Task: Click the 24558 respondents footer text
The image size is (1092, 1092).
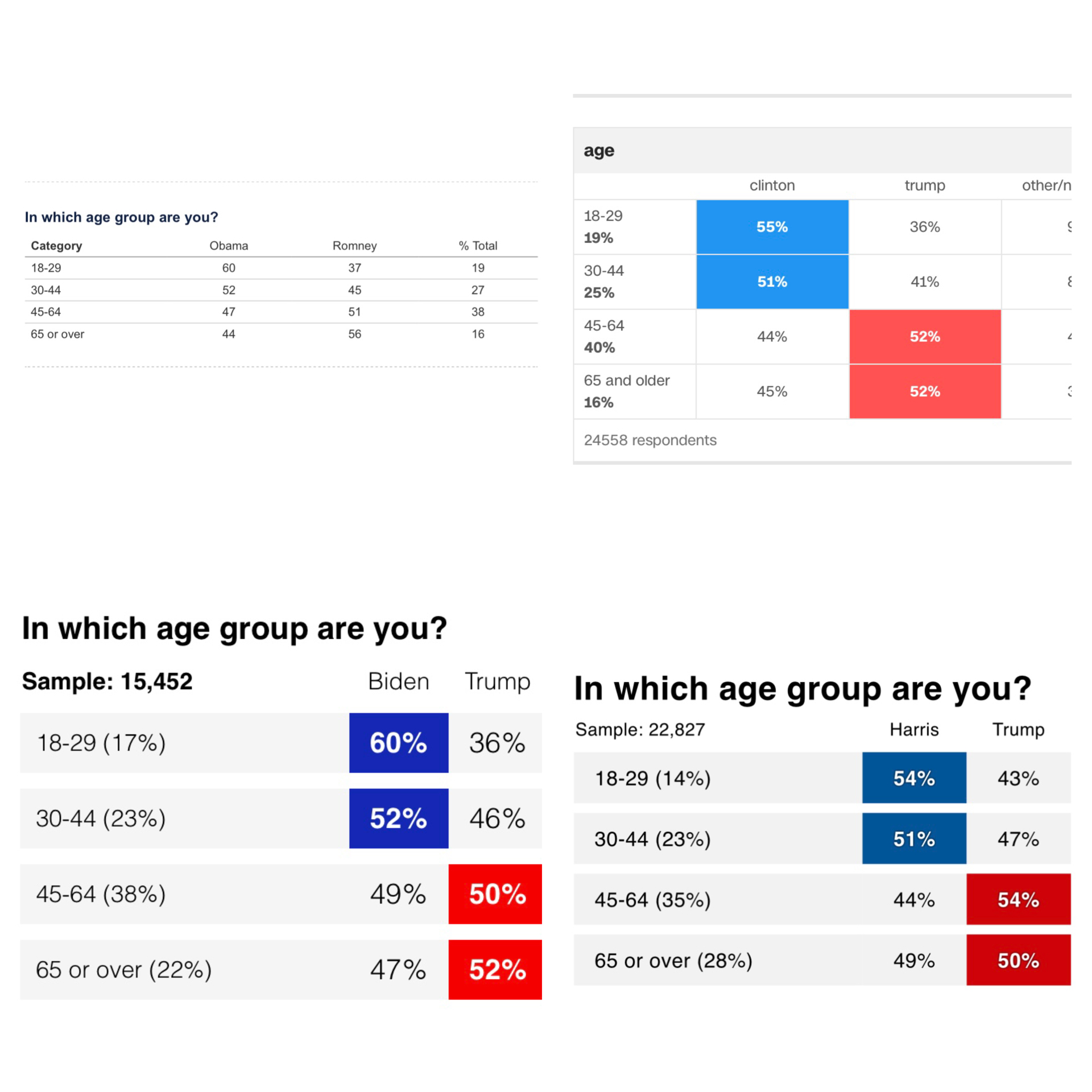Action: coord(650,440)
